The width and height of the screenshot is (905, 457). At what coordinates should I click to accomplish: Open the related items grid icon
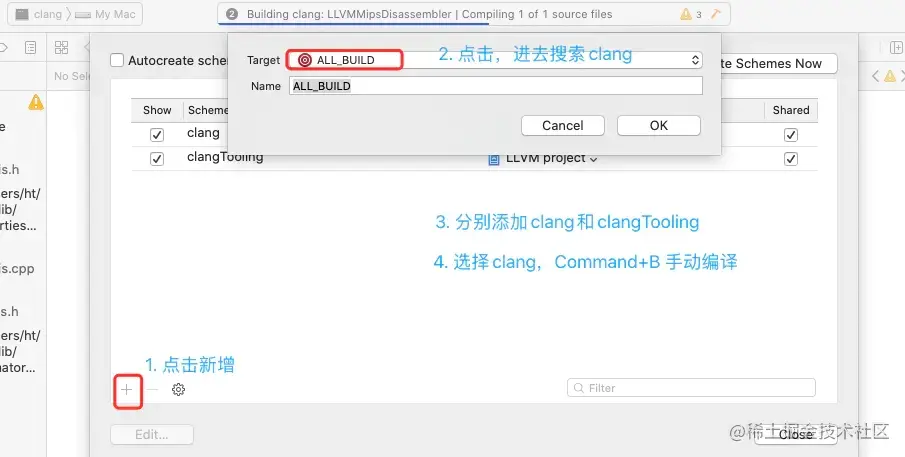(x=61, y=47)
